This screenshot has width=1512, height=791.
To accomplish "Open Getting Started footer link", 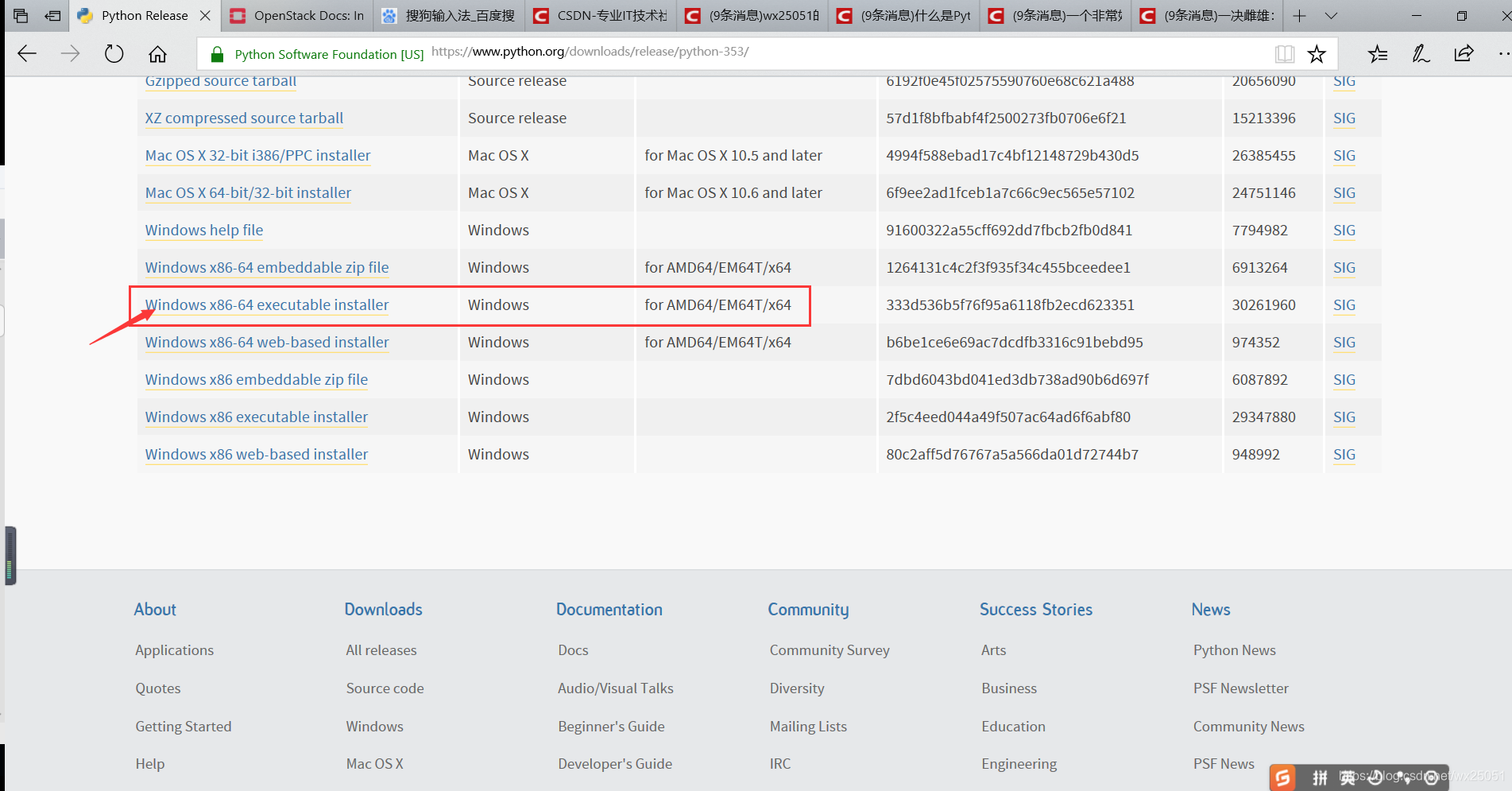I will coord(183,727).
